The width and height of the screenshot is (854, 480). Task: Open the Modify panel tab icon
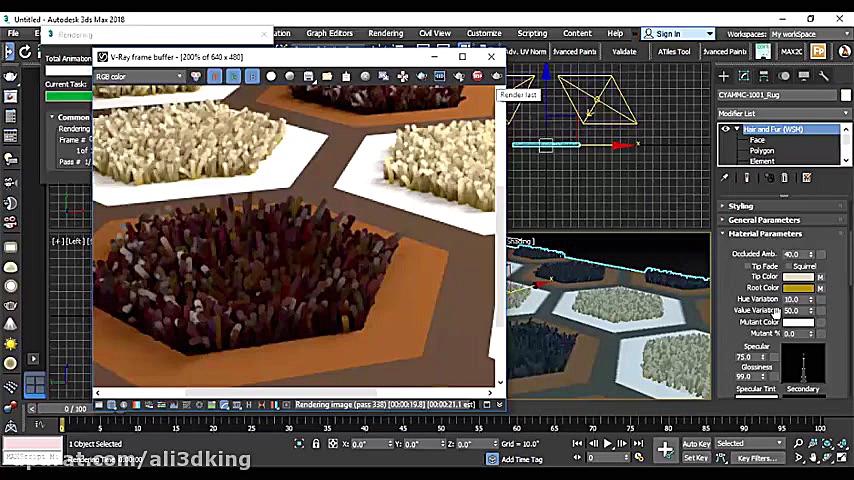(744, 76)
